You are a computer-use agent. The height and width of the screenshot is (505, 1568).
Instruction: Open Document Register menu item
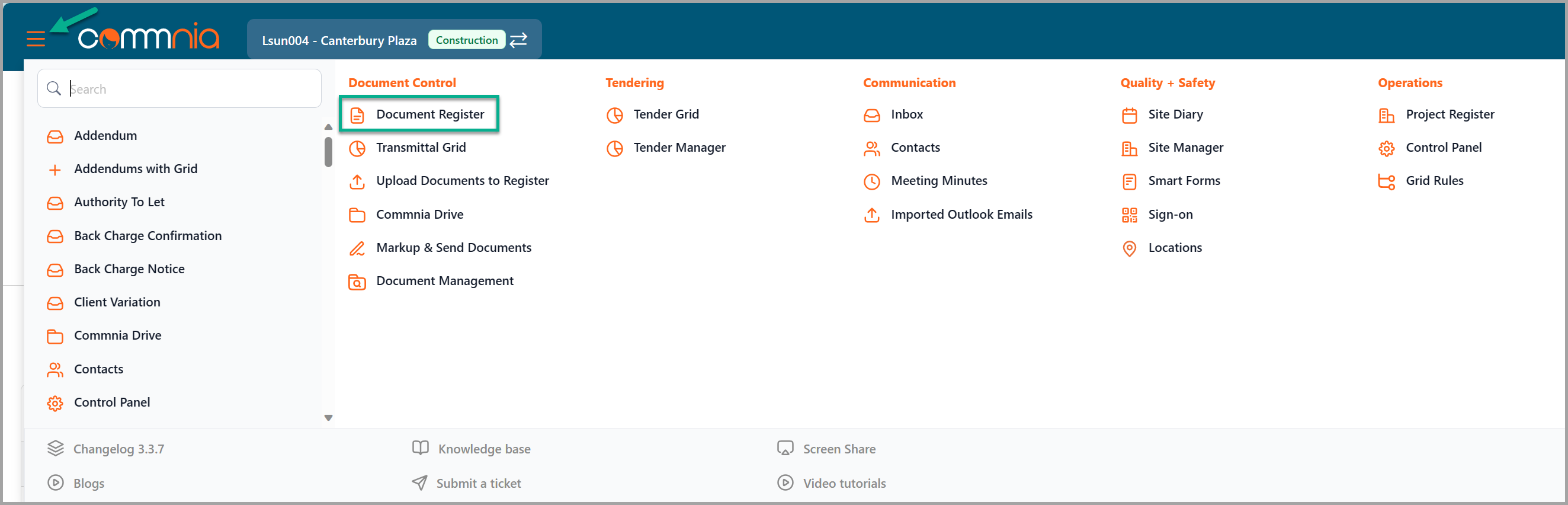[x=429, y=114]
